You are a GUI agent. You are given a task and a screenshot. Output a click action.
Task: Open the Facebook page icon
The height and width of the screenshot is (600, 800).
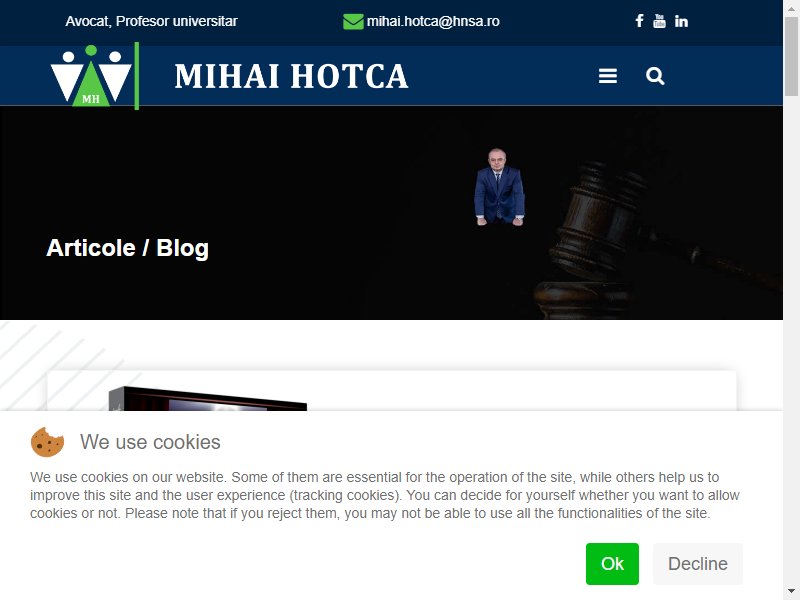point(639,21)
